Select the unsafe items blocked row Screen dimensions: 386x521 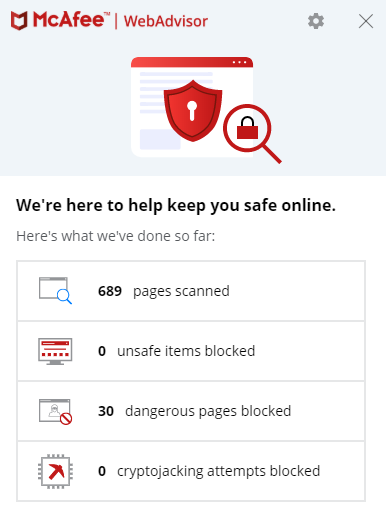click(191, 351)
